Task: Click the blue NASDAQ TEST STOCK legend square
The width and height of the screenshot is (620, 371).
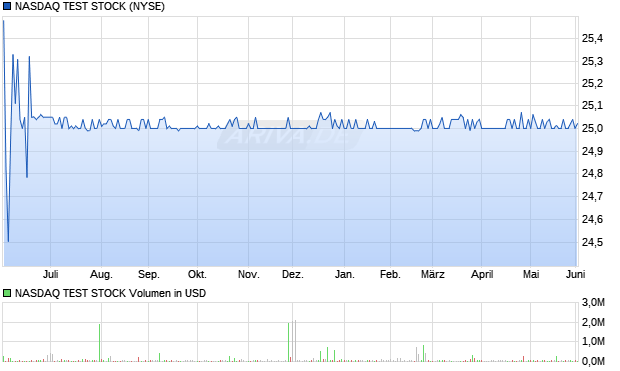Action: (7, 6)
